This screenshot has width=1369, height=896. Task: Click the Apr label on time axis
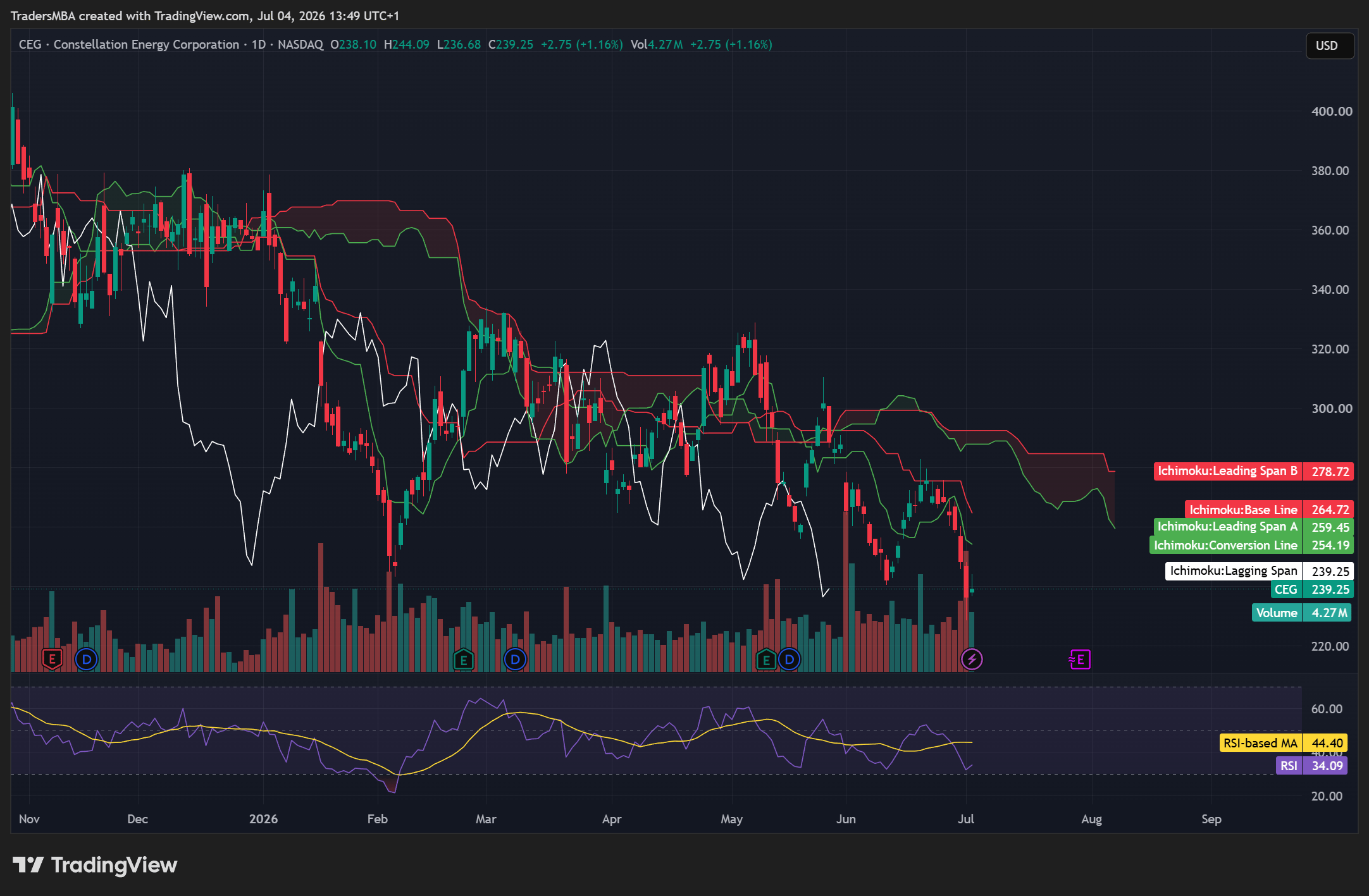point(612,819)
